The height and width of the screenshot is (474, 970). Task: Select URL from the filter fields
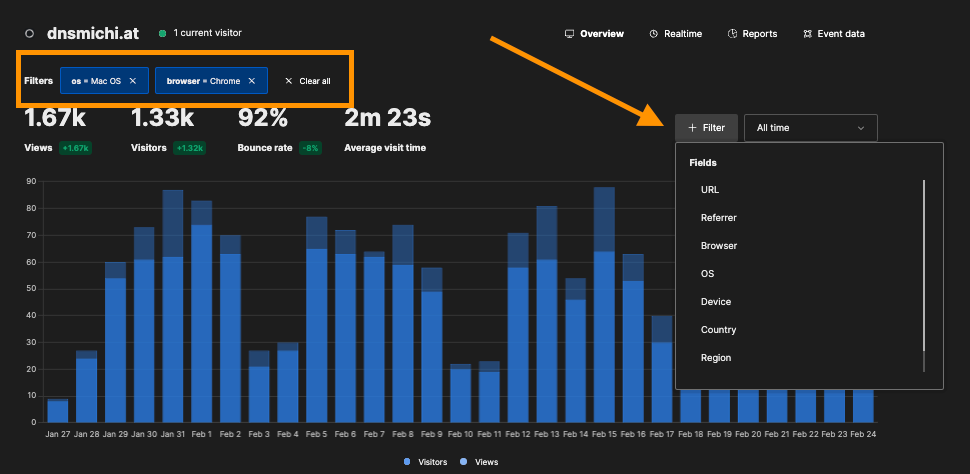point(710,190)
